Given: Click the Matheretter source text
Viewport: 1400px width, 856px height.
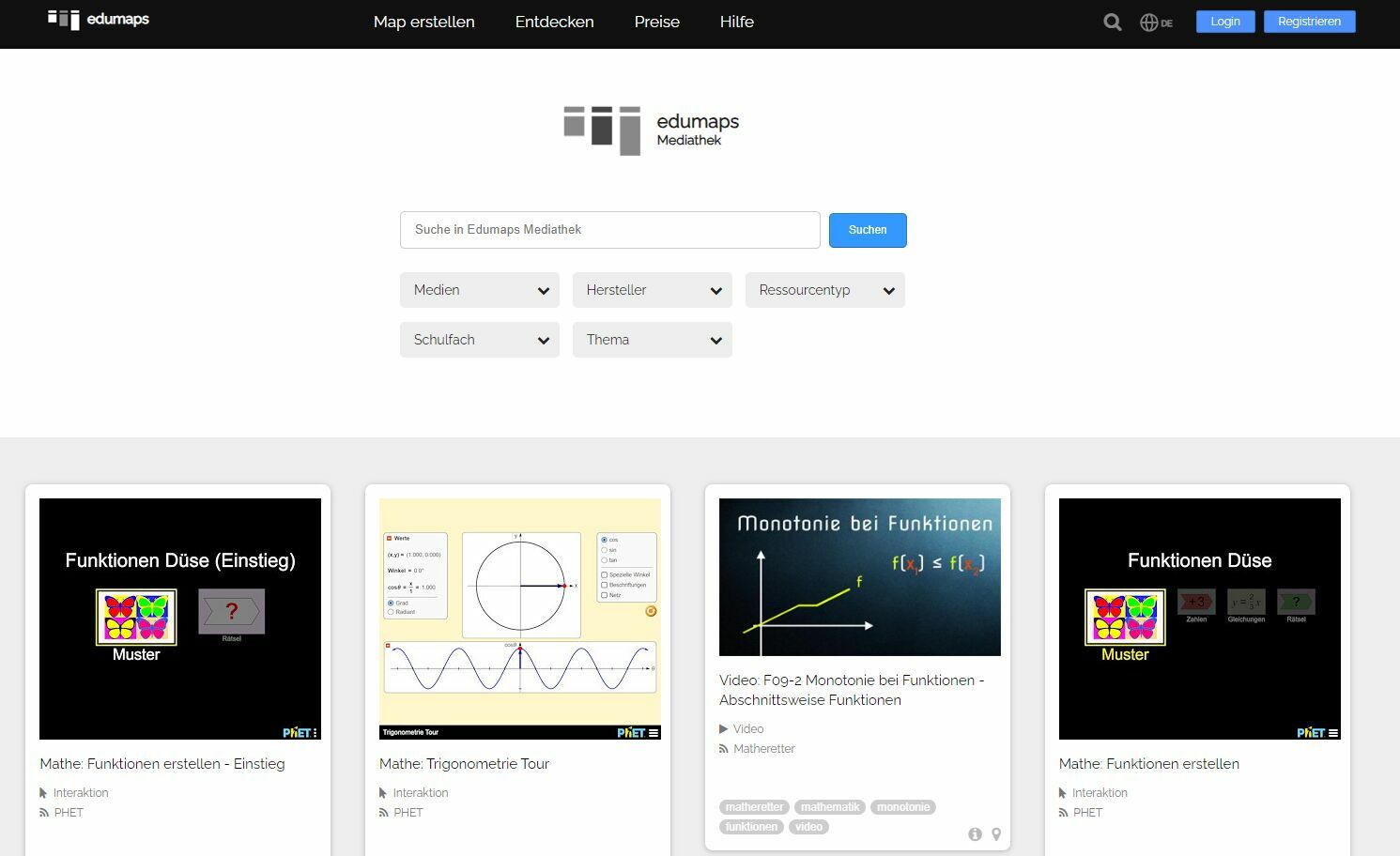Looking at the screenshot, I should pos(764,749).
